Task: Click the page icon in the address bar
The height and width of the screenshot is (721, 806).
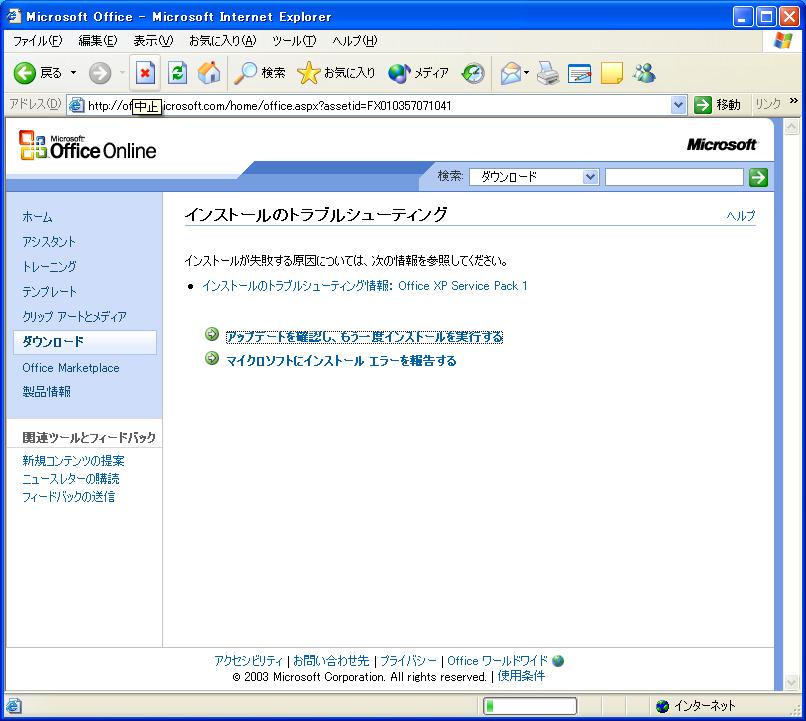Action: click(x=76, y=105)
